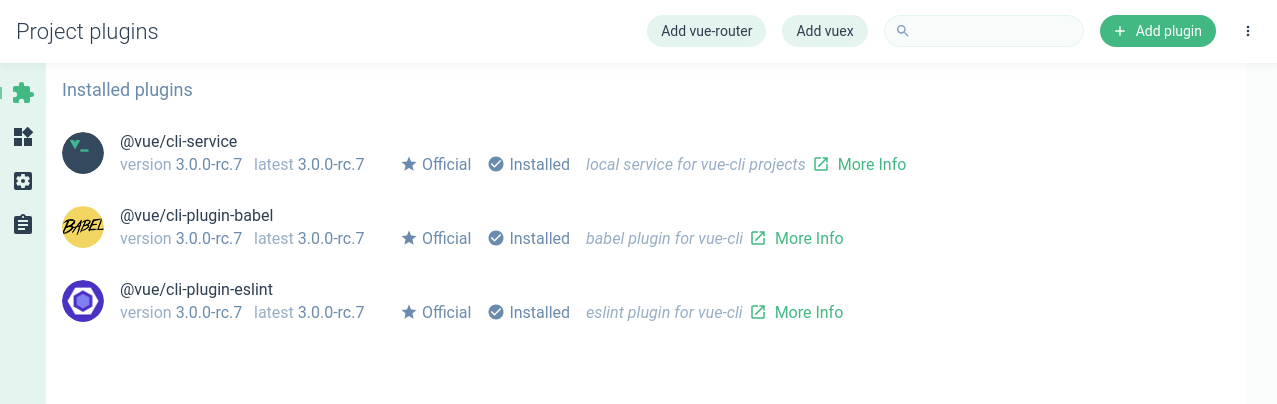Click the plus icon on Add plugin button

[x=1120, y=31]
